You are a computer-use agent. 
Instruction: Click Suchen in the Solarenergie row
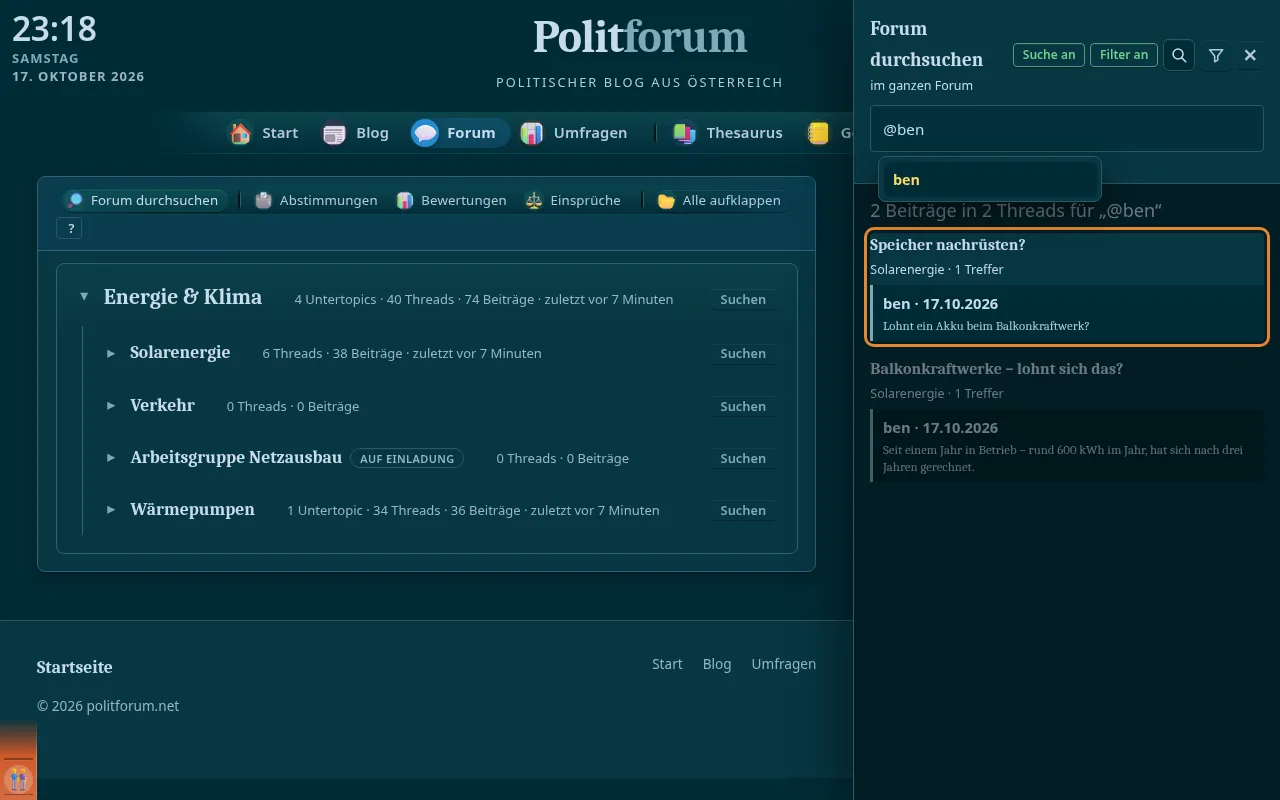[743, 353]
